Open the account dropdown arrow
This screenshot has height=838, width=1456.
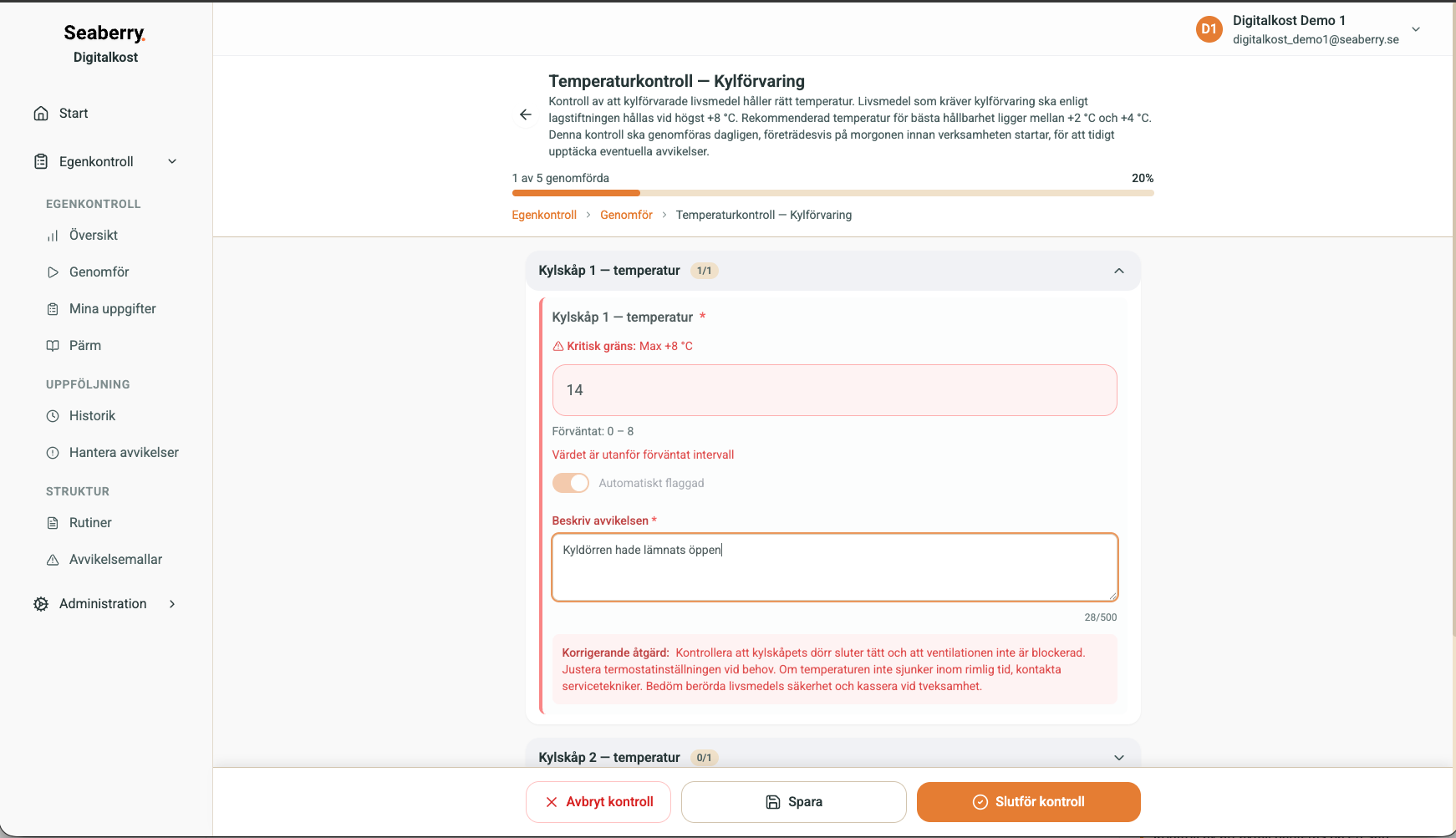1416,29
